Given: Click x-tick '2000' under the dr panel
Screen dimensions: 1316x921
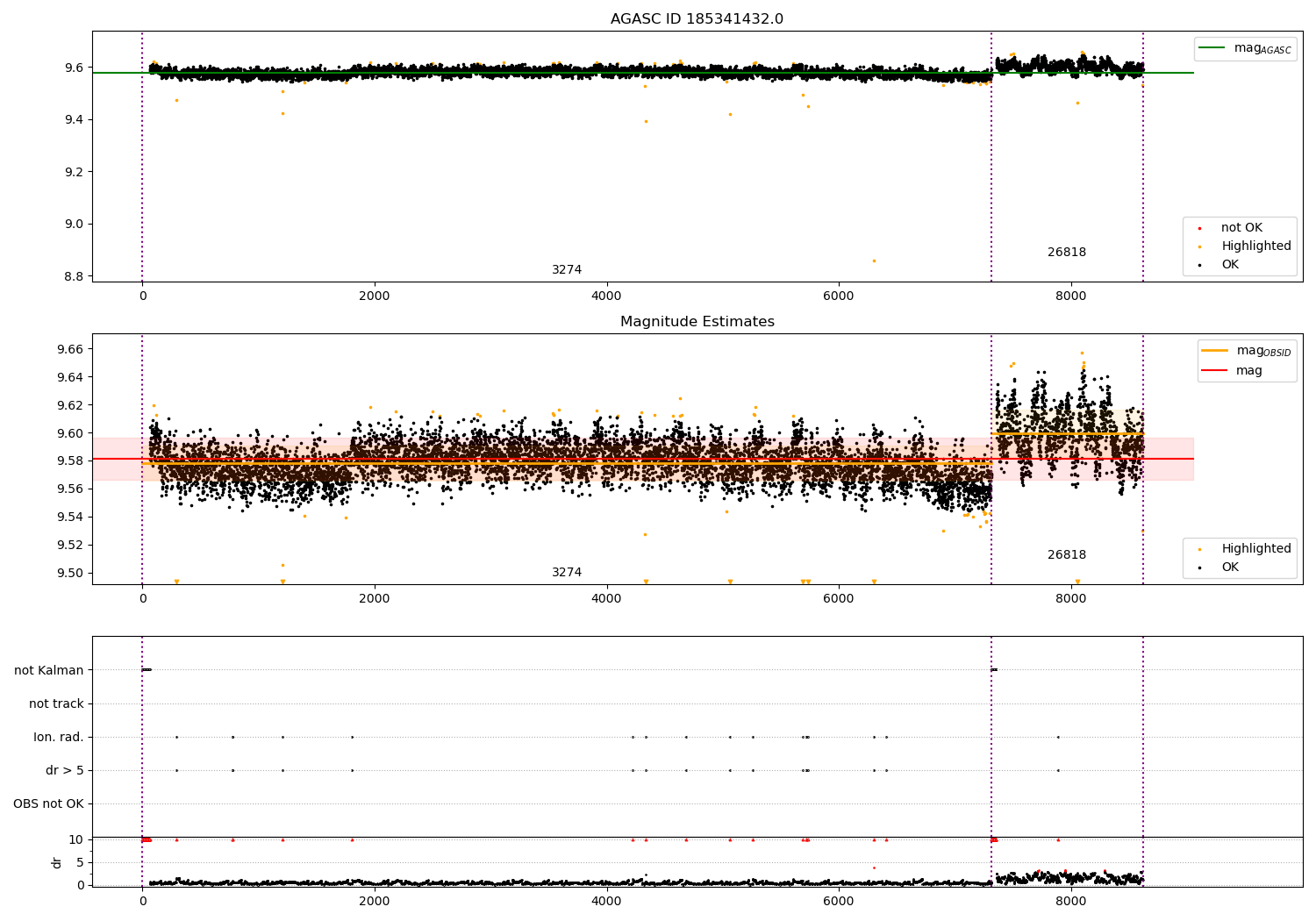Looking at the screenshot, I should pos(375,902).
